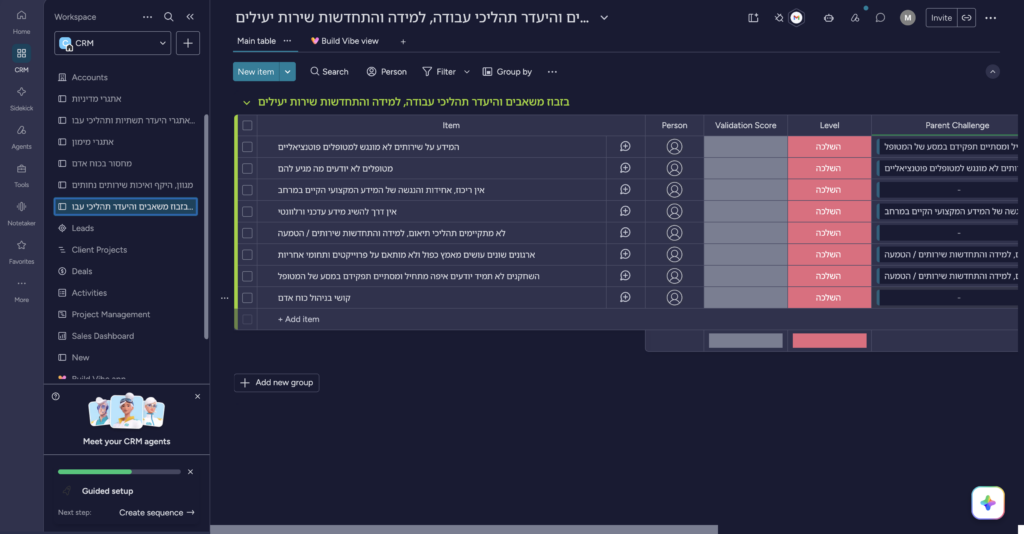Open Notetaker from the left rail
Image resolution: width=1024 pixels, height=534 pixels.
point(21,213)
